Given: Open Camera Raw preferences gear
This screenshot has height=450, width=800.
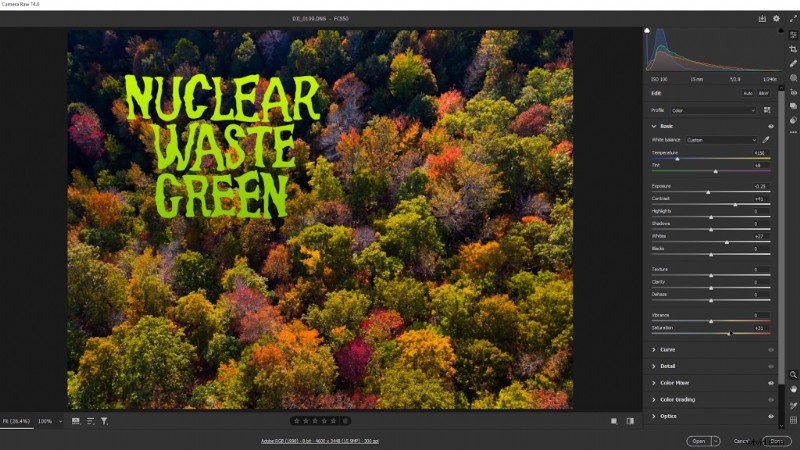Looking at the screenshot, I should (x=776, y=18).
